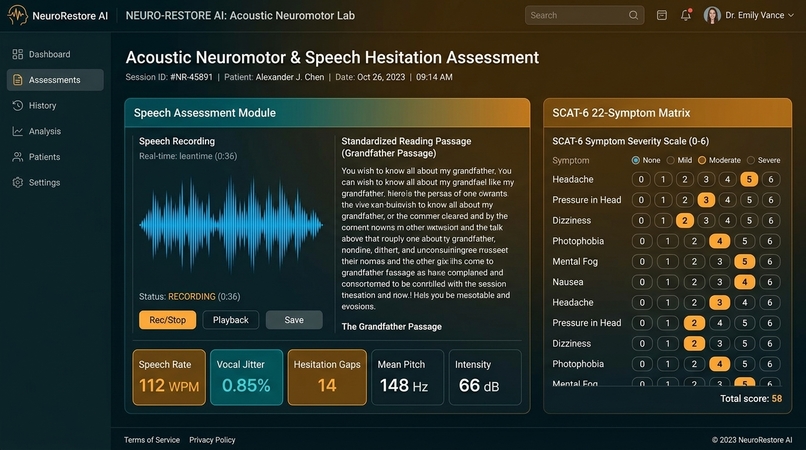This screenshot has height=450, width=806.
Task: Open the Assessments sidebar item
Action: pyautogui.click(x=55, y=80)
